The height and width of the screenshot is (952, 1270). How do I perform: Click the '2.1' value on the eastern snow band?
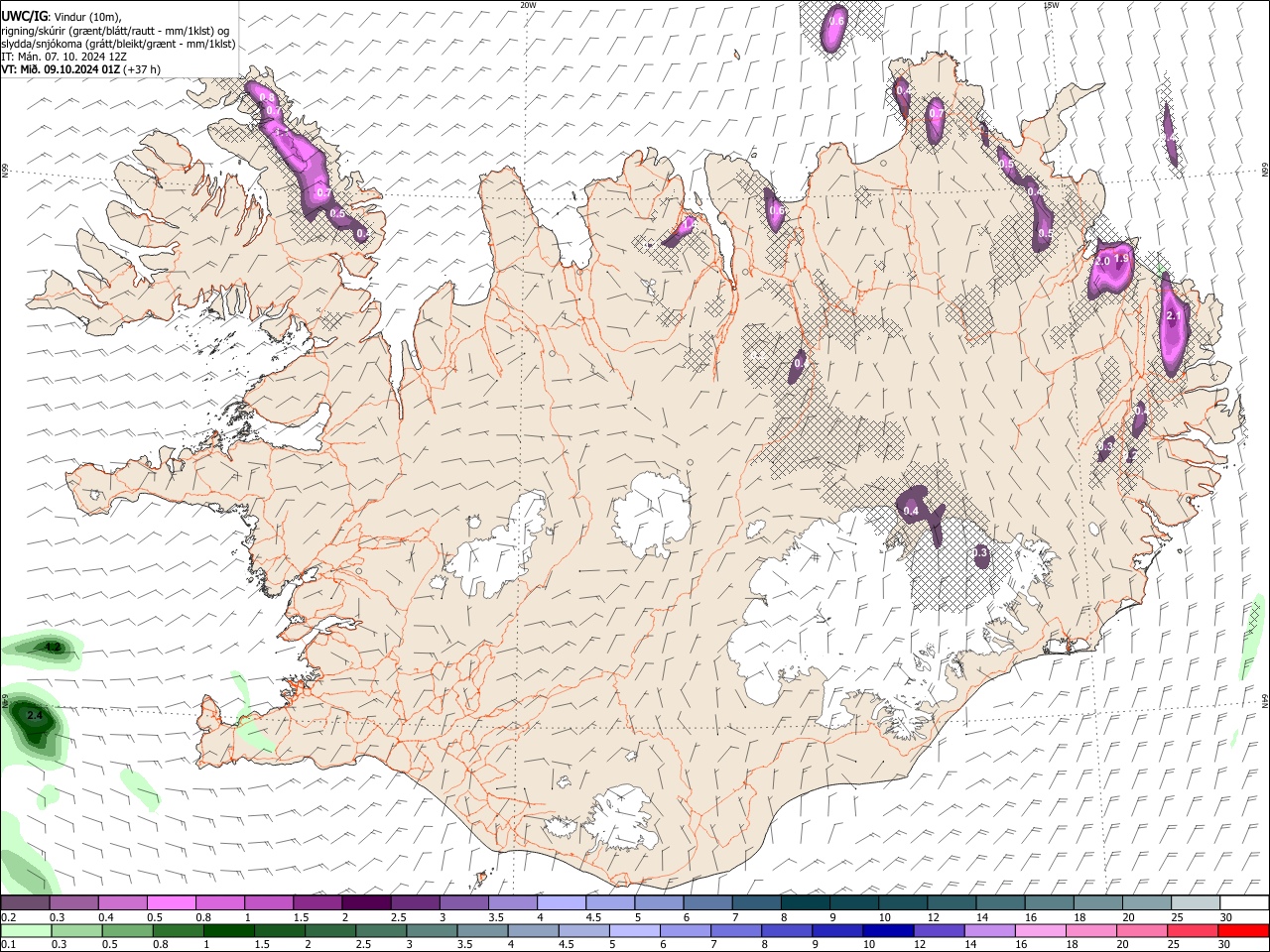tap(1175, 315)
